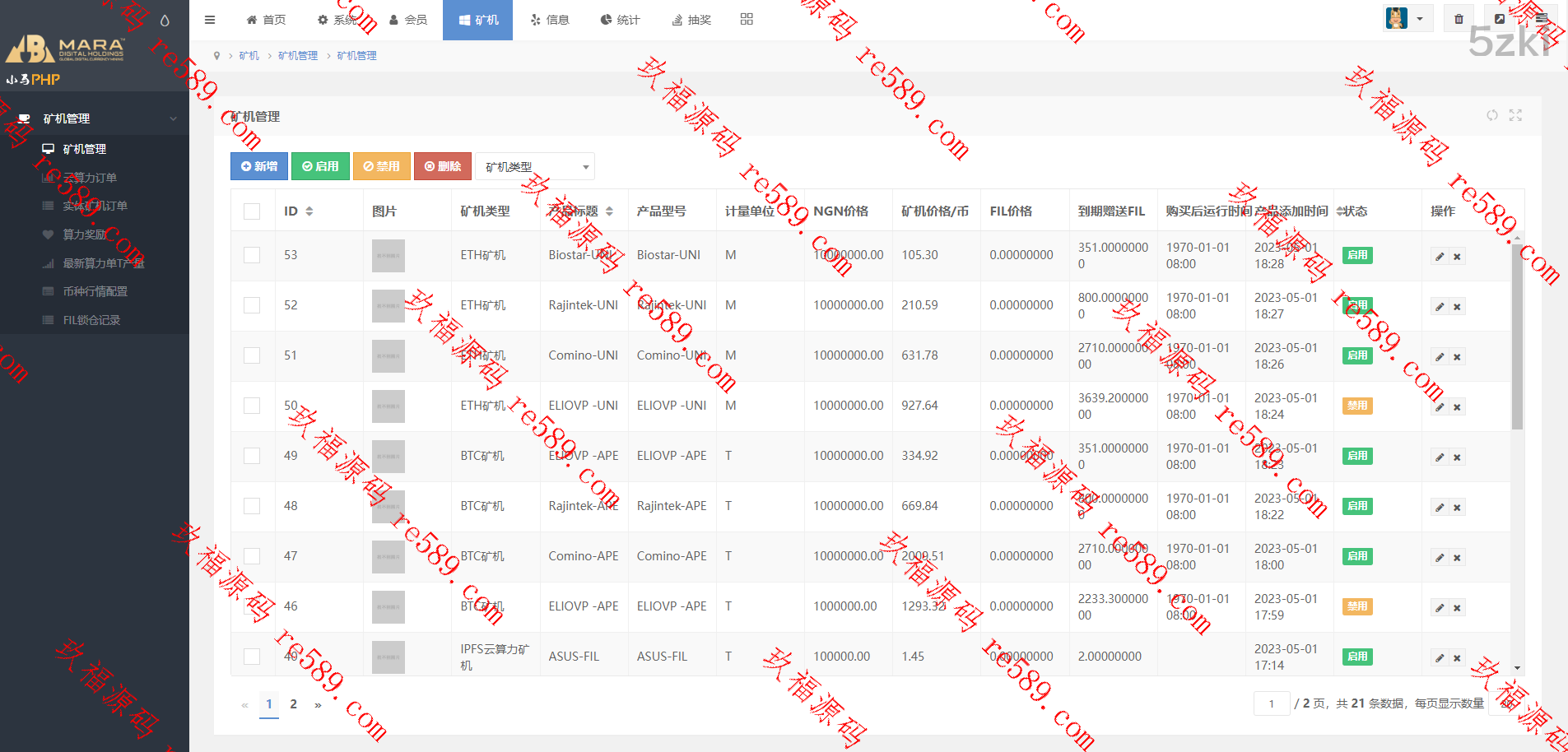
Task: Check the select-all checkbox in table header
Action: [252, 211]
